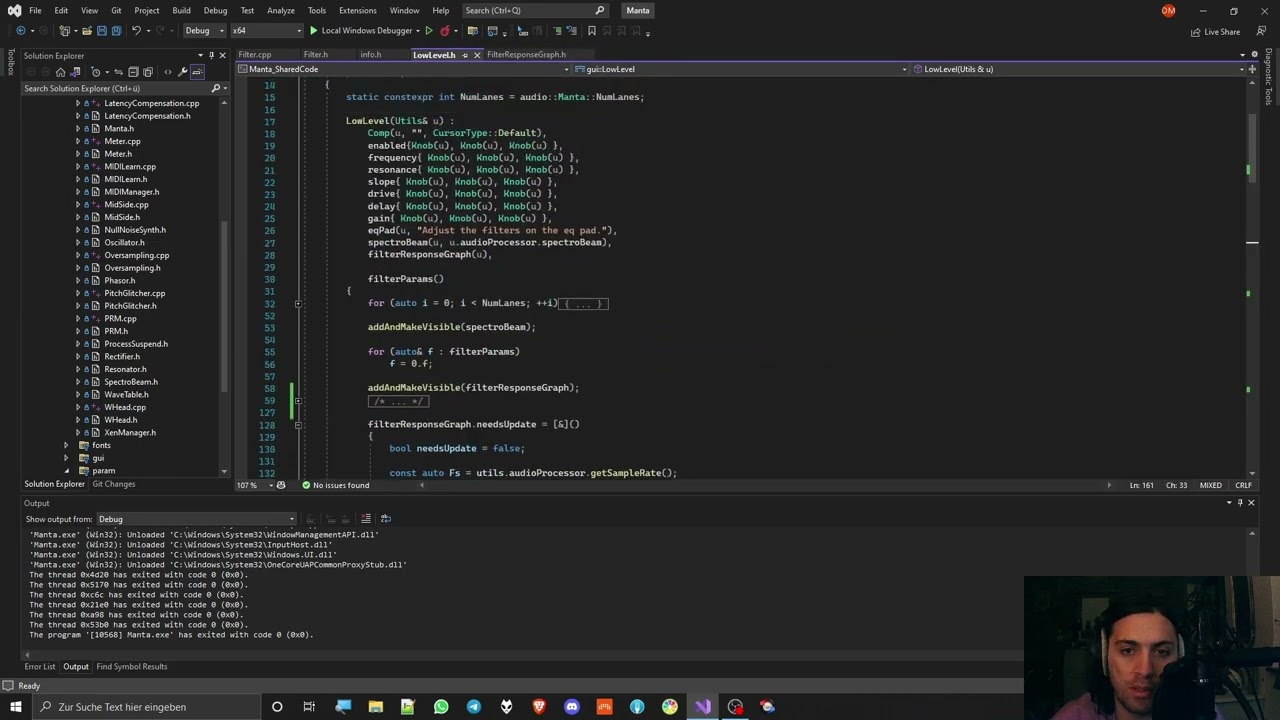Screen dimensions: 1280x720
Task: Click the No issues found status indicator
Action: [x=334, y=485]
